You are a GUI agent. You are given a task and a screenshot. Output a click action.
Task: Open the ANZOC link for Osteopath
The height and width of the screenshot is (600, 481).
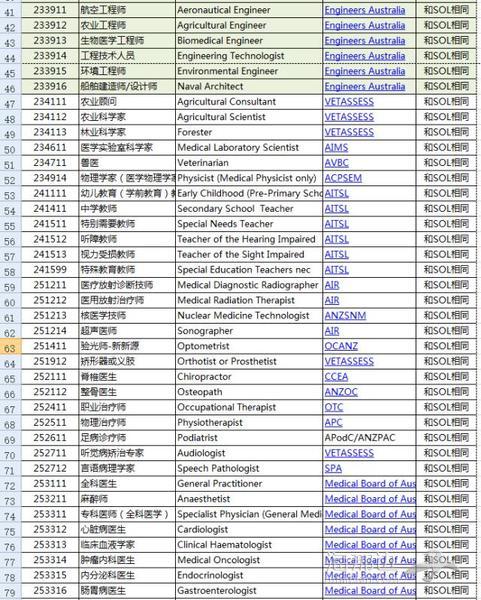click(341, 392)
